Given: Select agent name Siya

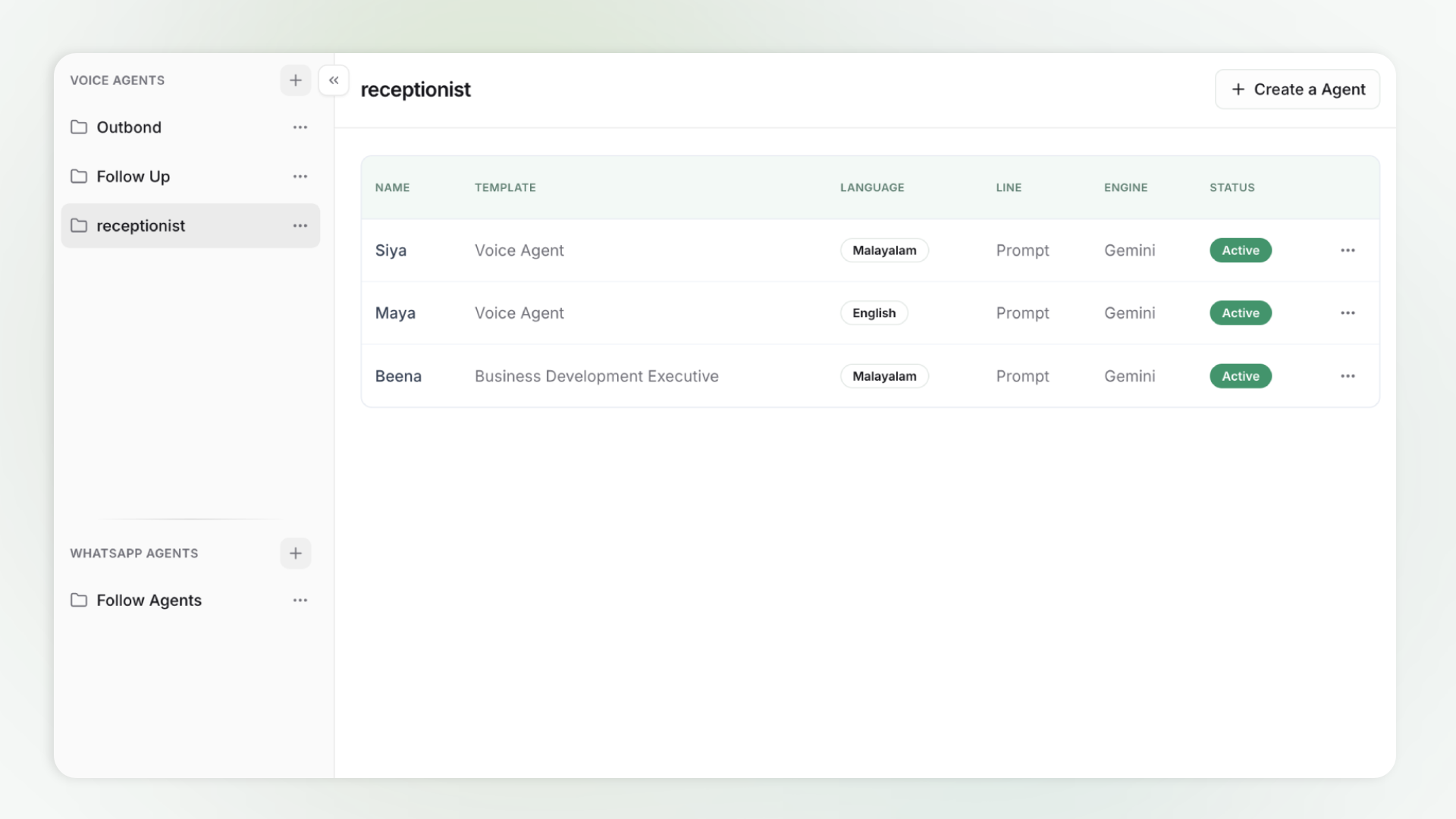Looking at the screenshot, I should point(391,250).
